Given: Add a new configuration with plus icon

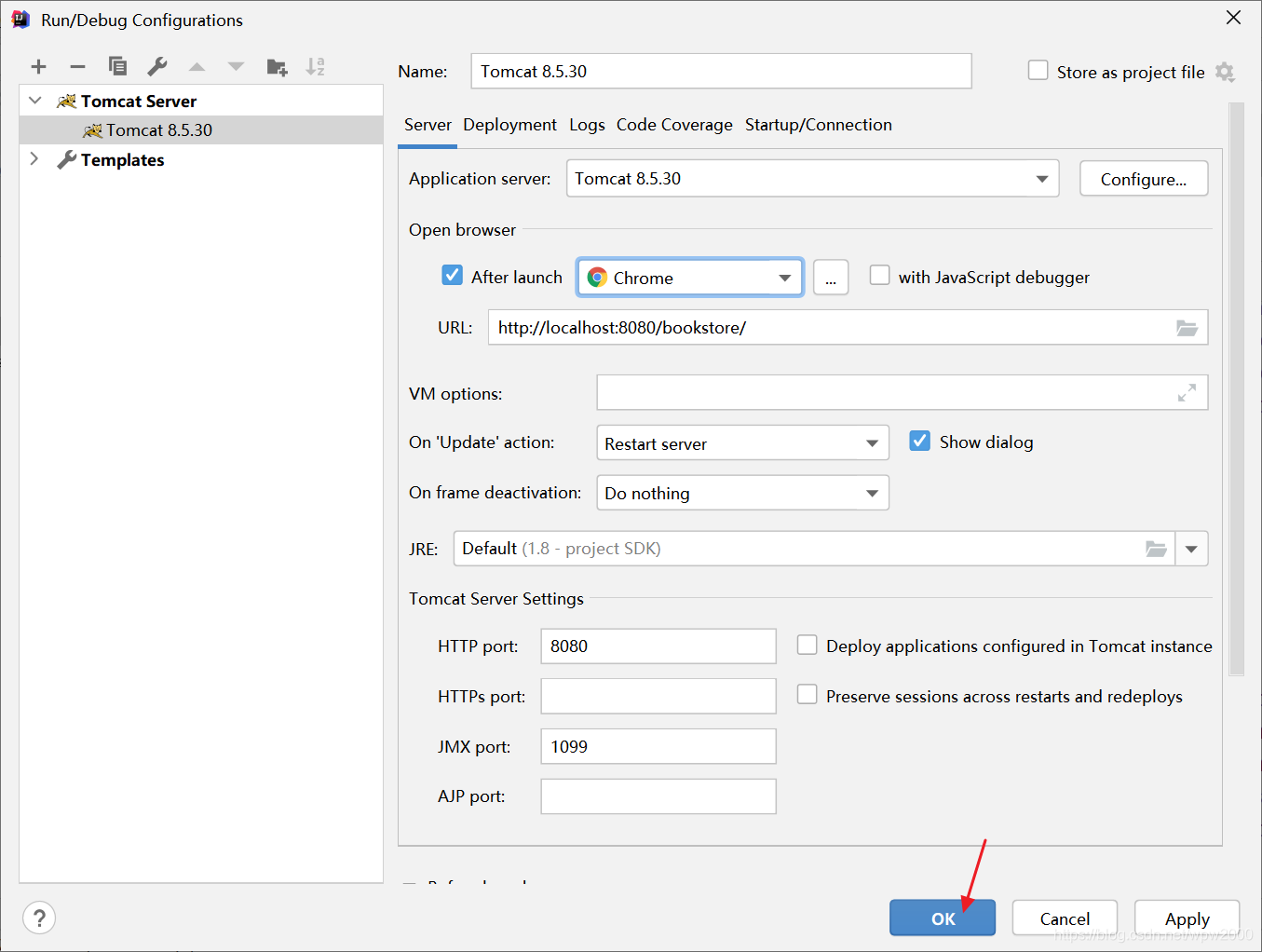Looking at the screenshot, I should tap(38, 66).
